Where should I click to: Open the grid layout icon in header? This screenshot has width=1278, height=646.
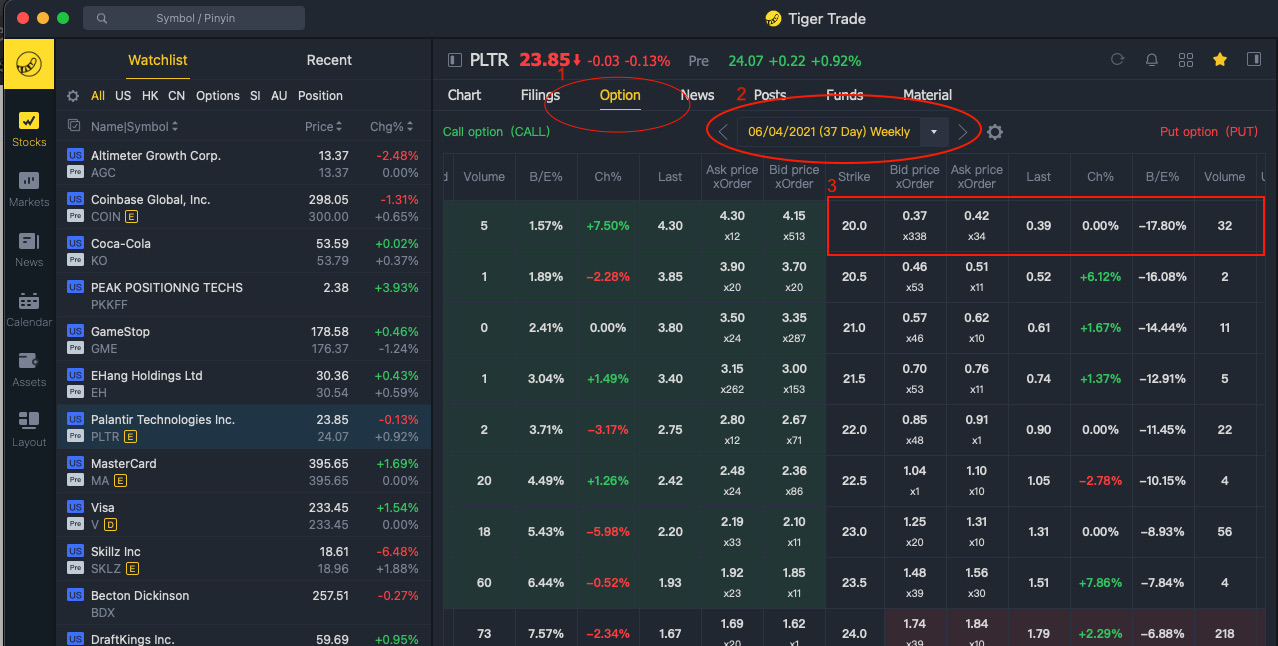(x=1186, y=60)
